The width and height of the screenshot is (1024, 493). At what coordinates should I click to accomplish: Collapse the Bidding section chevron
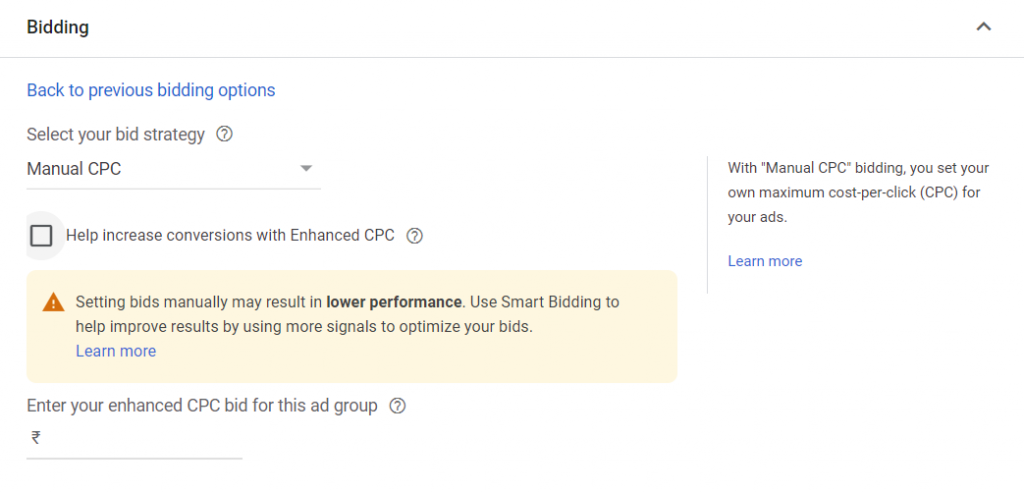pyautogui.click(x=984, y=27)
